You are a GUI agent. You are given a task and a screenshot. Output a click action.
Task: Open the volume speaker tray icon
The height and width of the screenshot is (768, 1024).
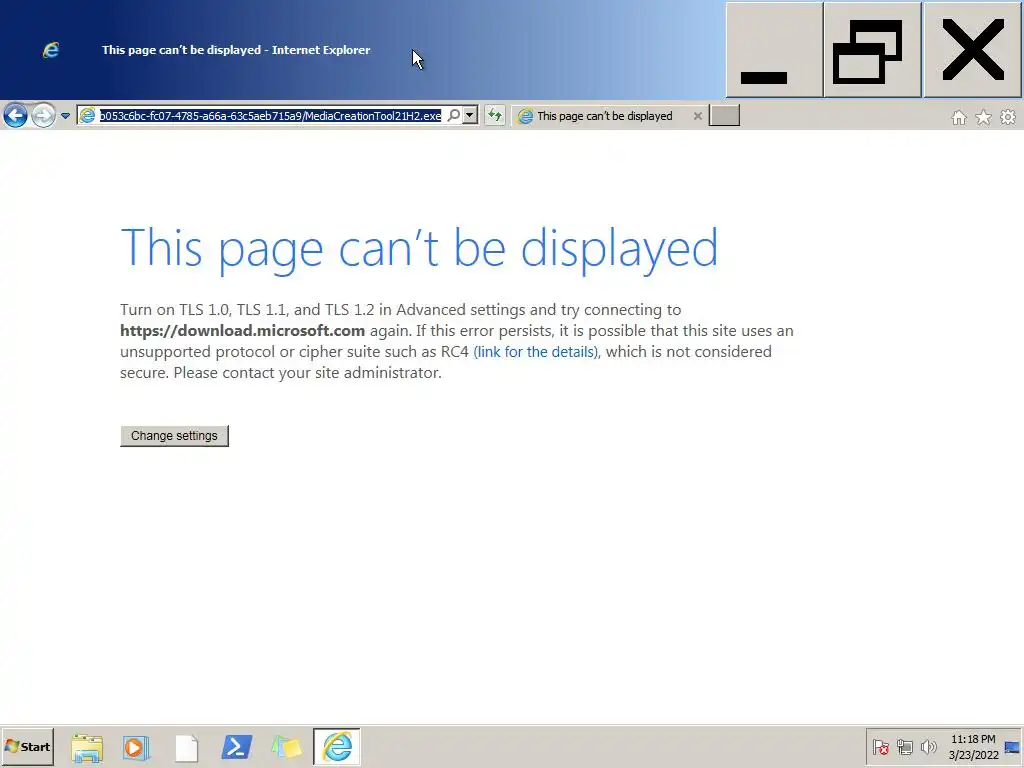tap(928, 746)
